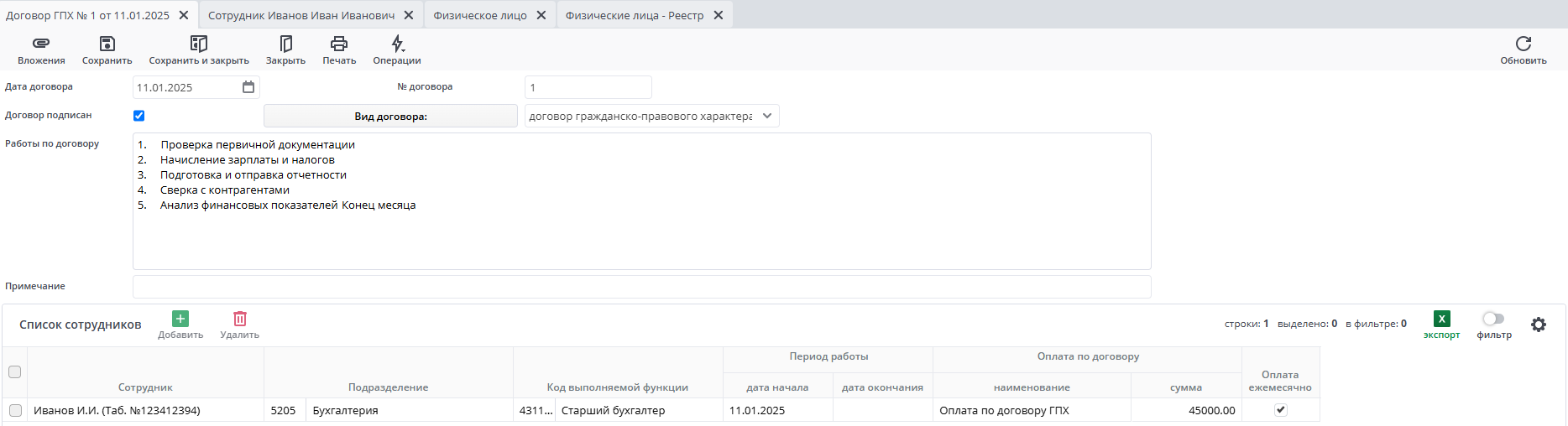
Task: Open the date picker calendar for Дата договора
Action: [x=248, y=87]
